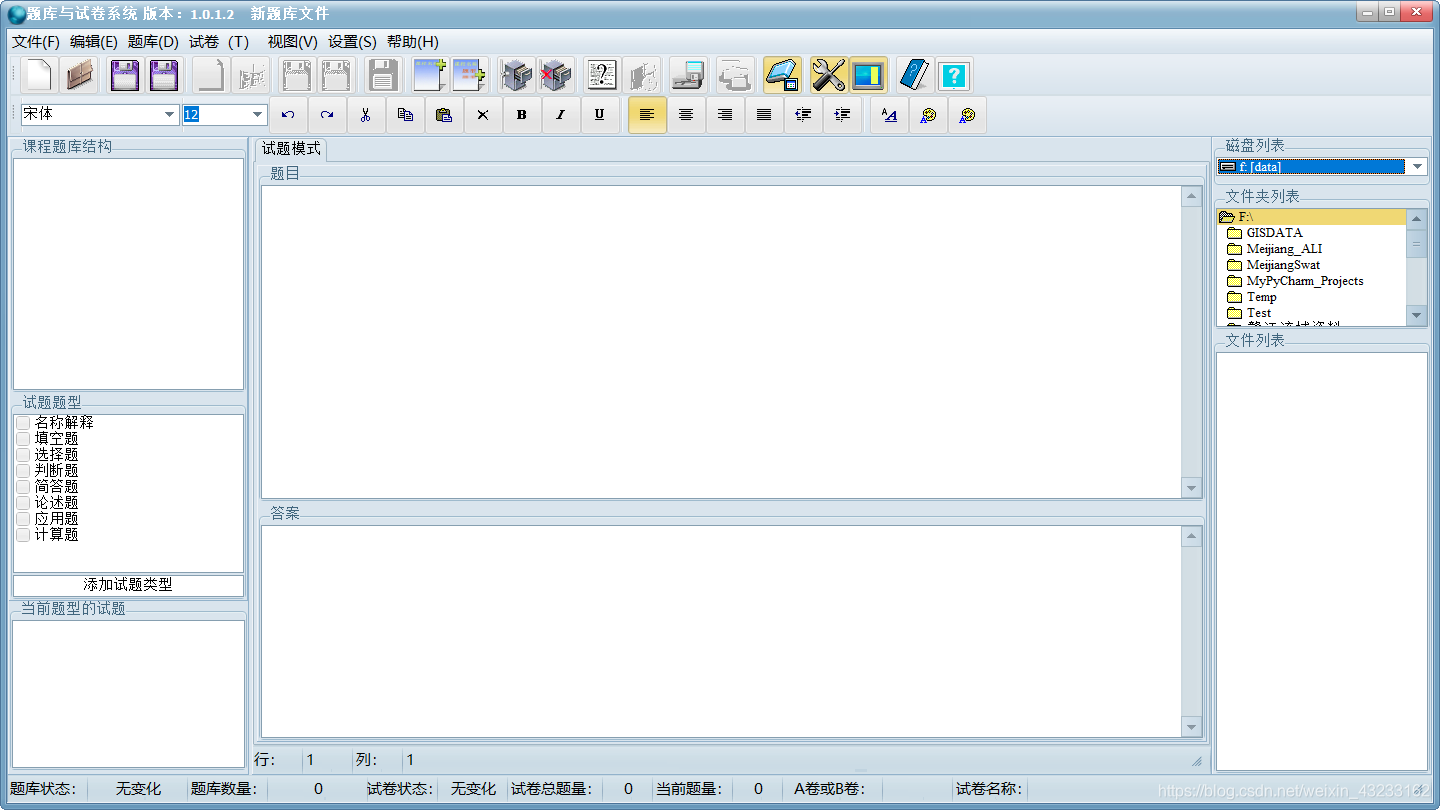The width and height of the screenshot is (1440, 810).
Task: Click the highlighted blue book with calculator icon
Action: coord(781,75)
